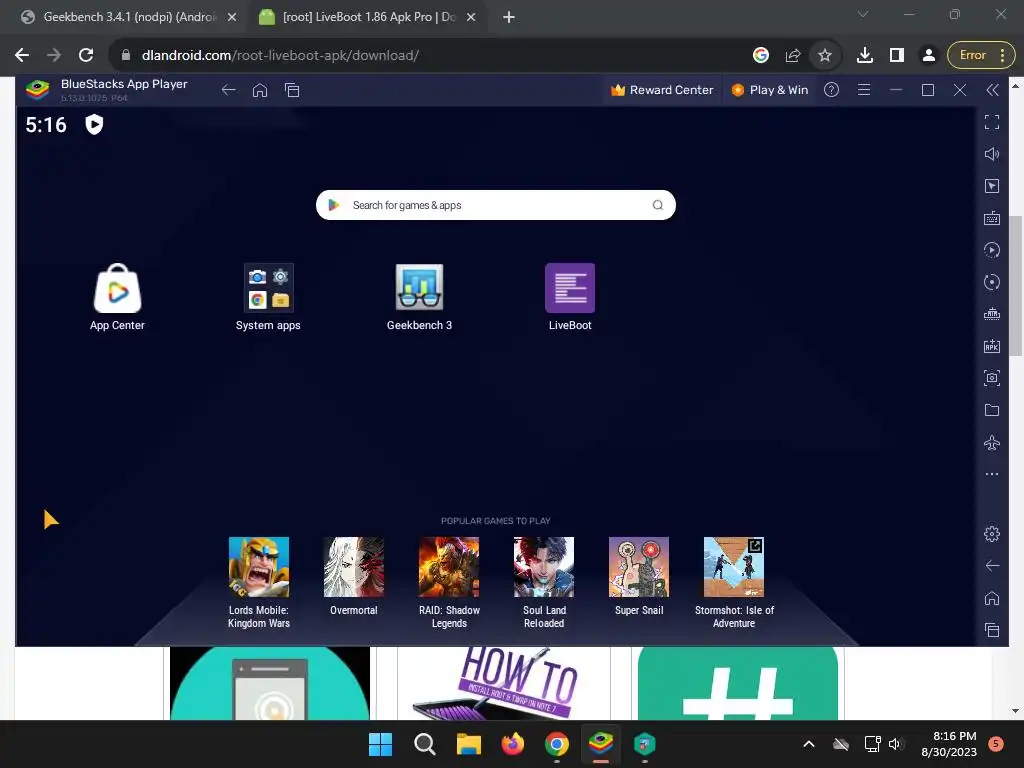Open Play & Win

pyautogui.click(x=770, y=90)
